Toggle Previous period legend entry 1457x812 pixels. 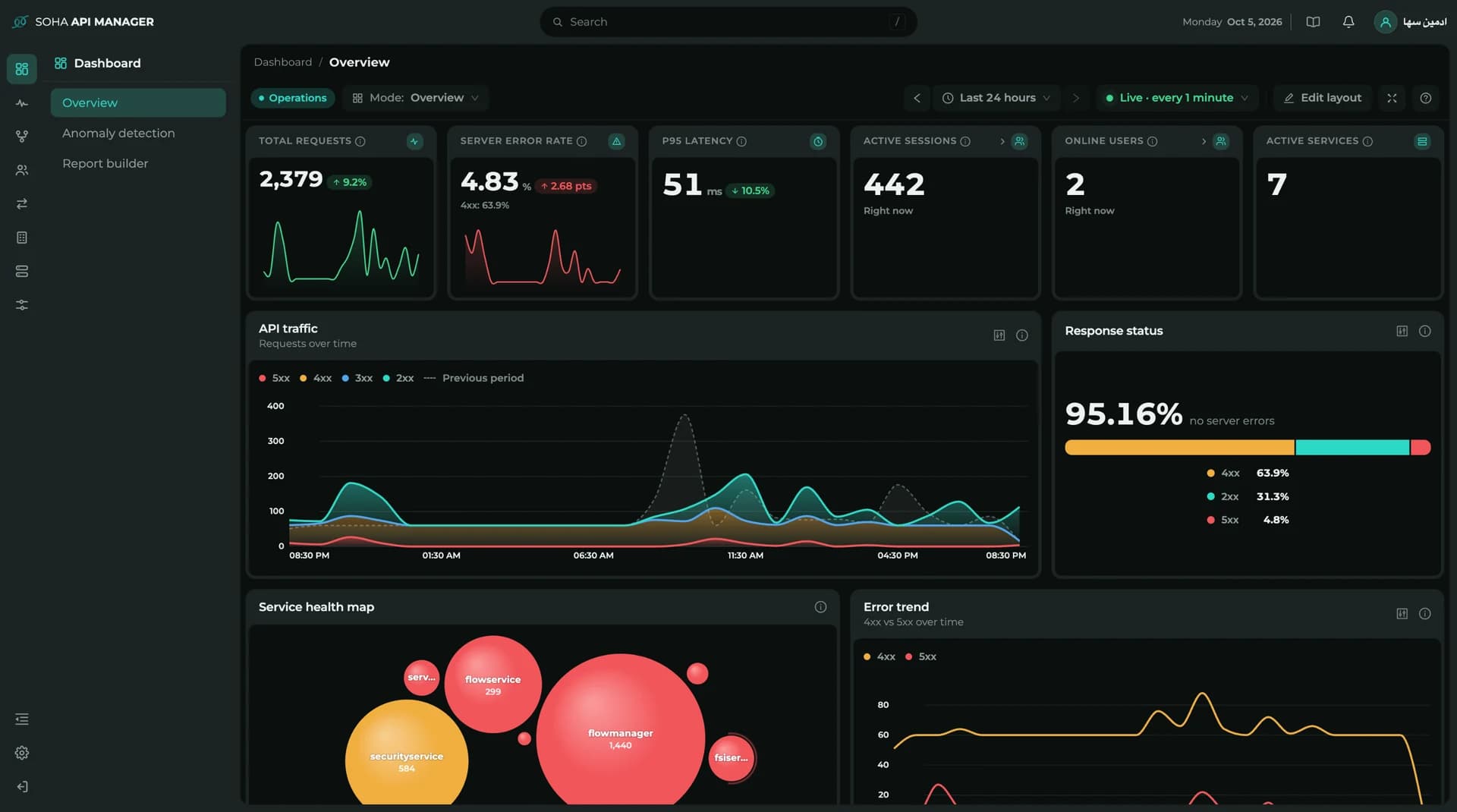pyautogui.click(x=474, y=378)
